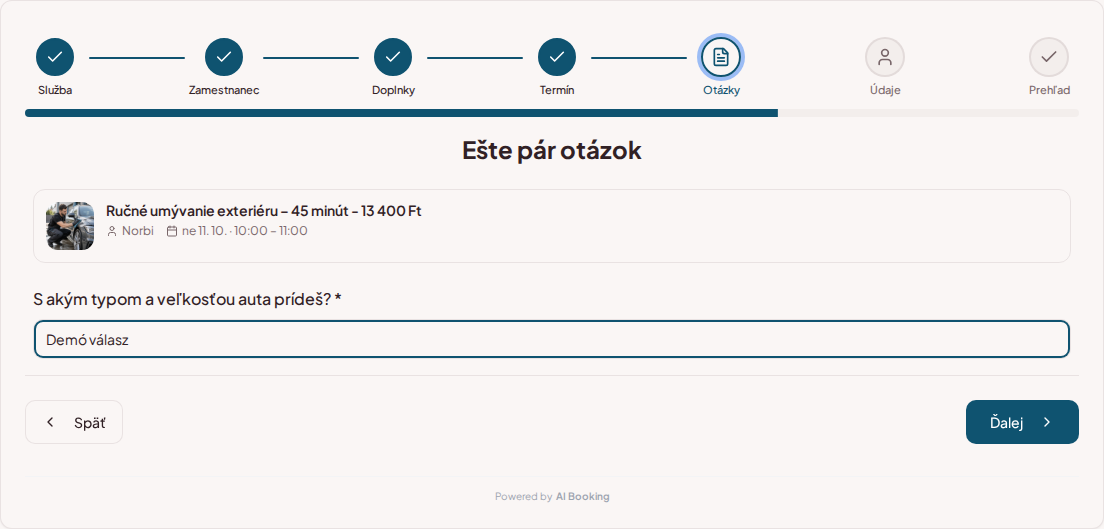
Task: Click the Služba step checkmark circle
Action: pyautogui.click(x=55, y=57)
